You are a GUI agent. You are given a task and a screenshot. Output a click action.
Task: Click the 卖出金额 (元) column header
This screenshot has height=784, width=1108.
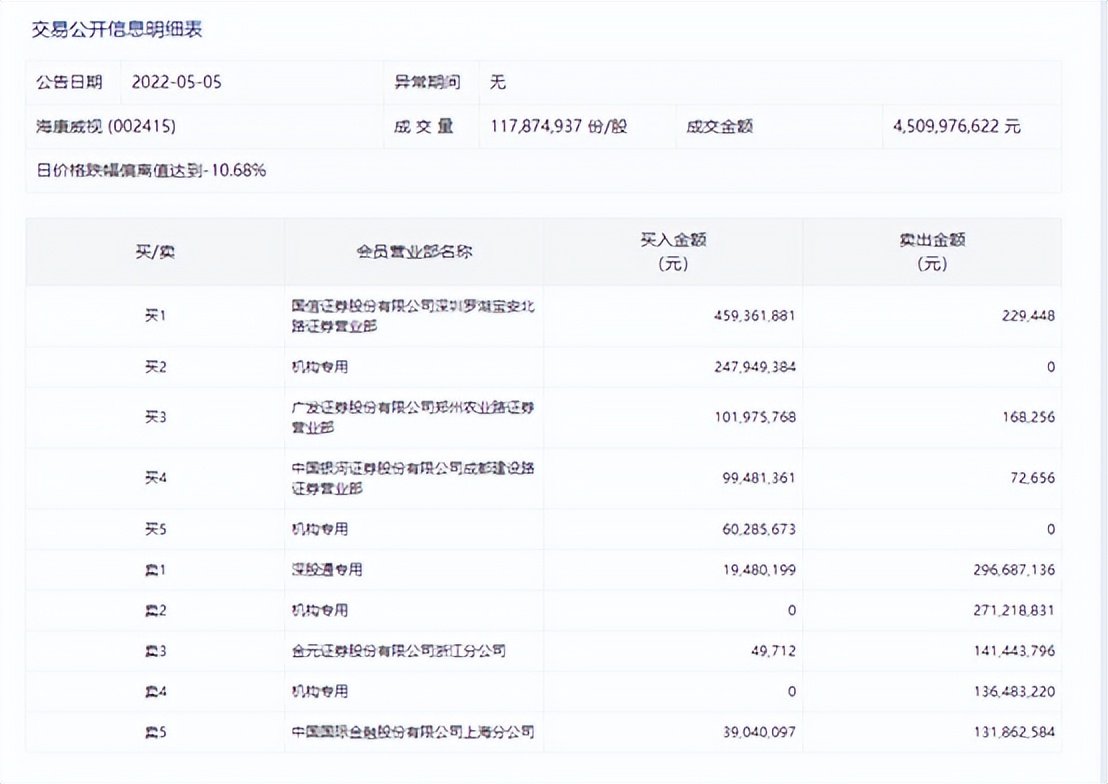932,252
